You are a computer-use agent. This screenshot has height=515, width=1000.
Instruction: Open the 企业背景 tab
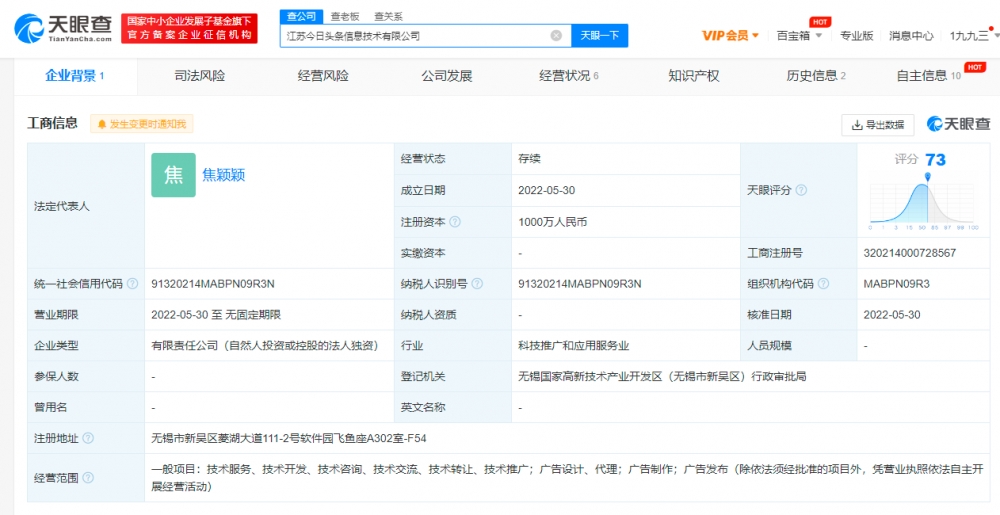click(75, 76)
